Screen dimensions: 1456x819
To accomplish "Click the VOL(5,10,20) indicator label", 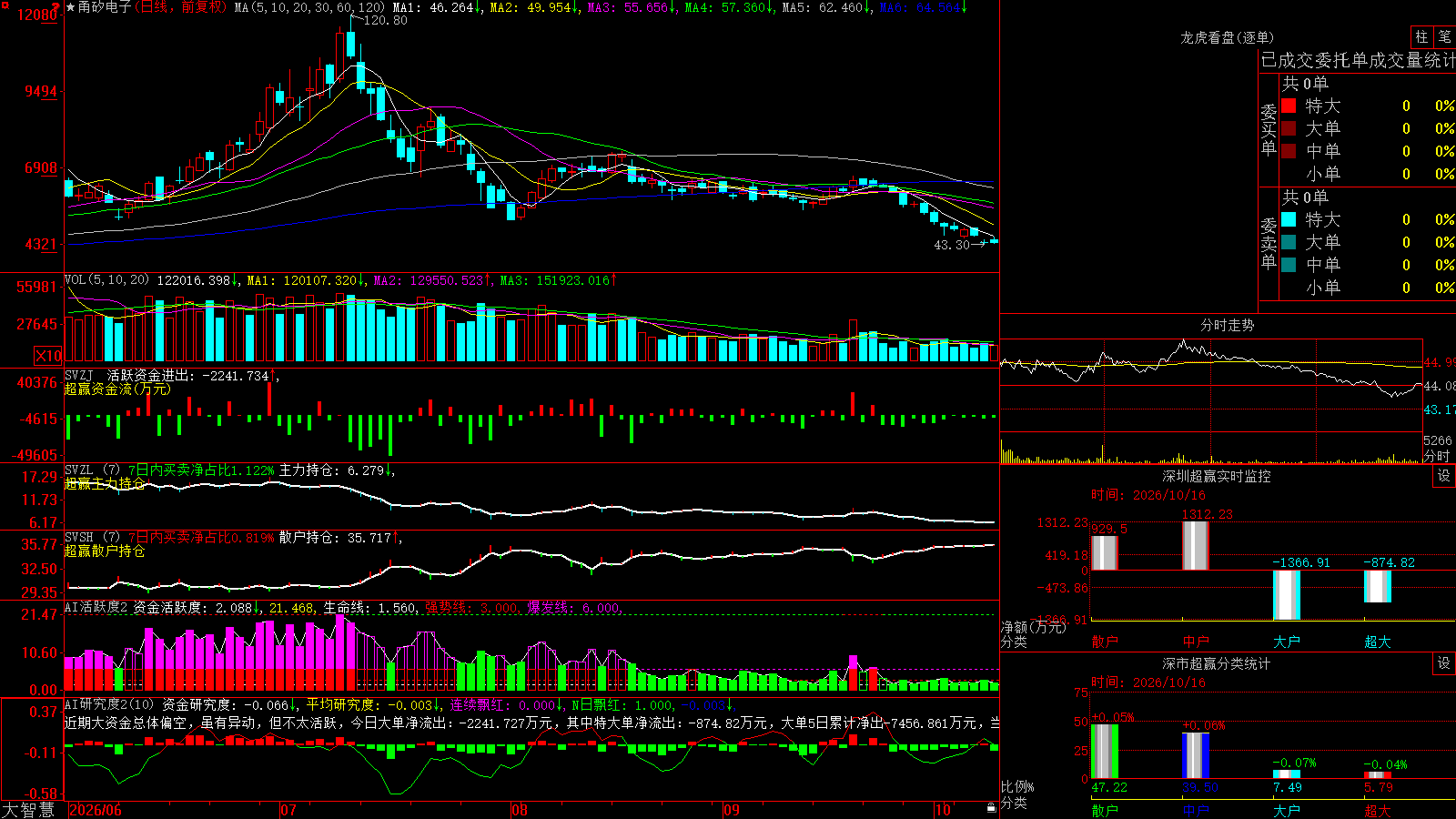I will (x=106, y=280).
